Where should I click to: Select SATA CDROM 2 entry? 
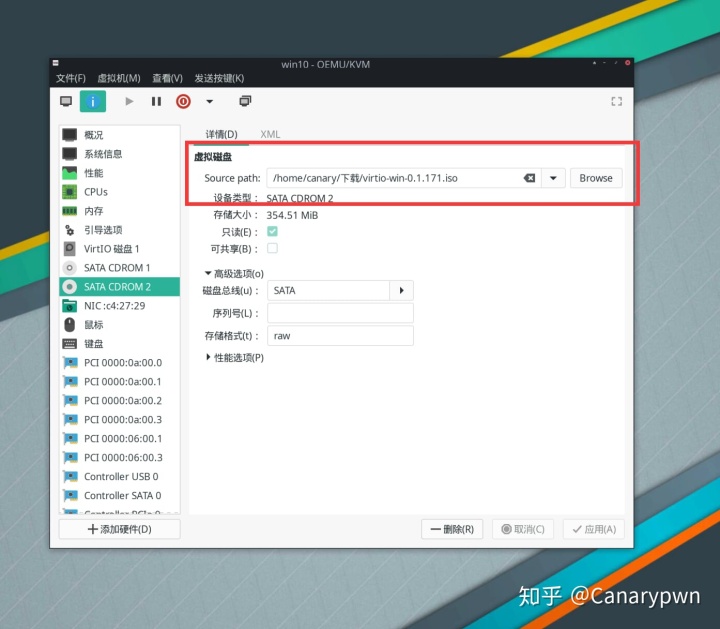(119, 287)
